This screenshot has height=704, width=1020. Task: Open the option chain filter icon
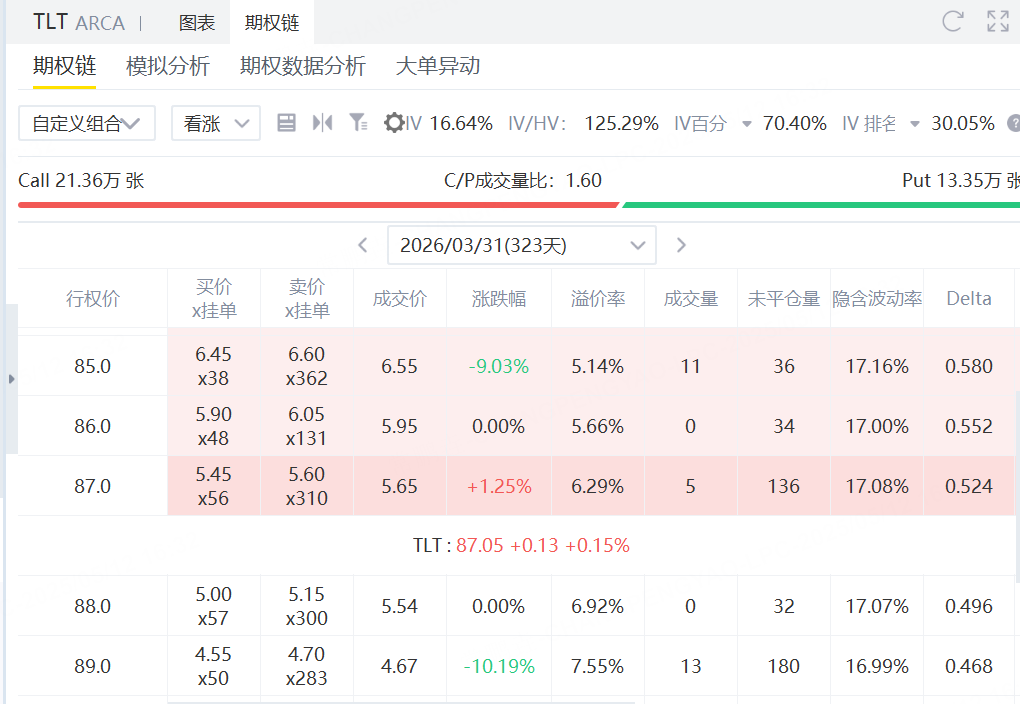point(358,123)
